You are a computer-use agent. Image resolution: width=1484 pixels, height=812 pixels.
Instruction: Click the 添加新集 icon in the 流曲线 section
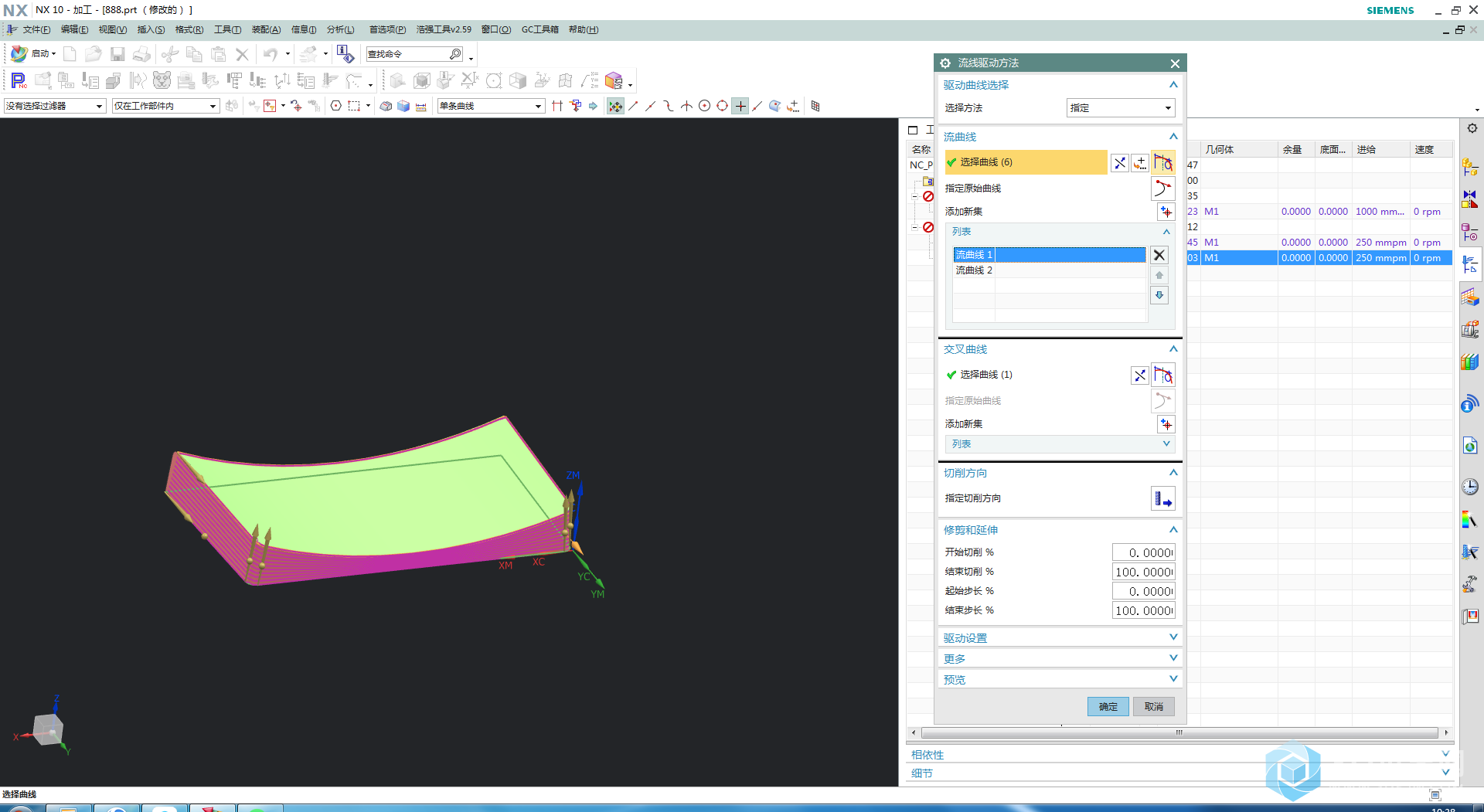1166,212
